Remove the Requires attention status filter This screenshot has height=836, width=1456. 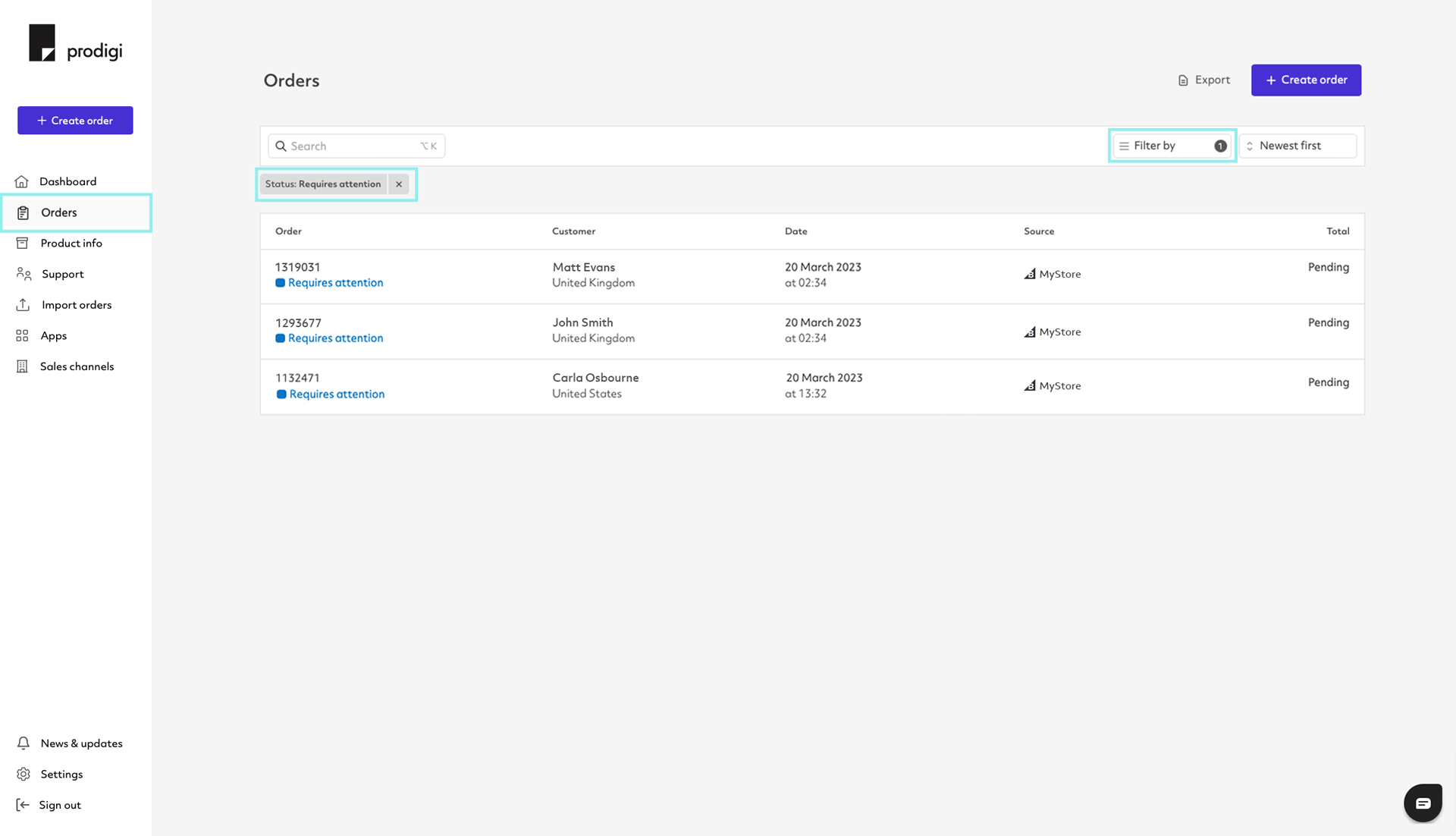pyautogui.click(x=398, y=183)
